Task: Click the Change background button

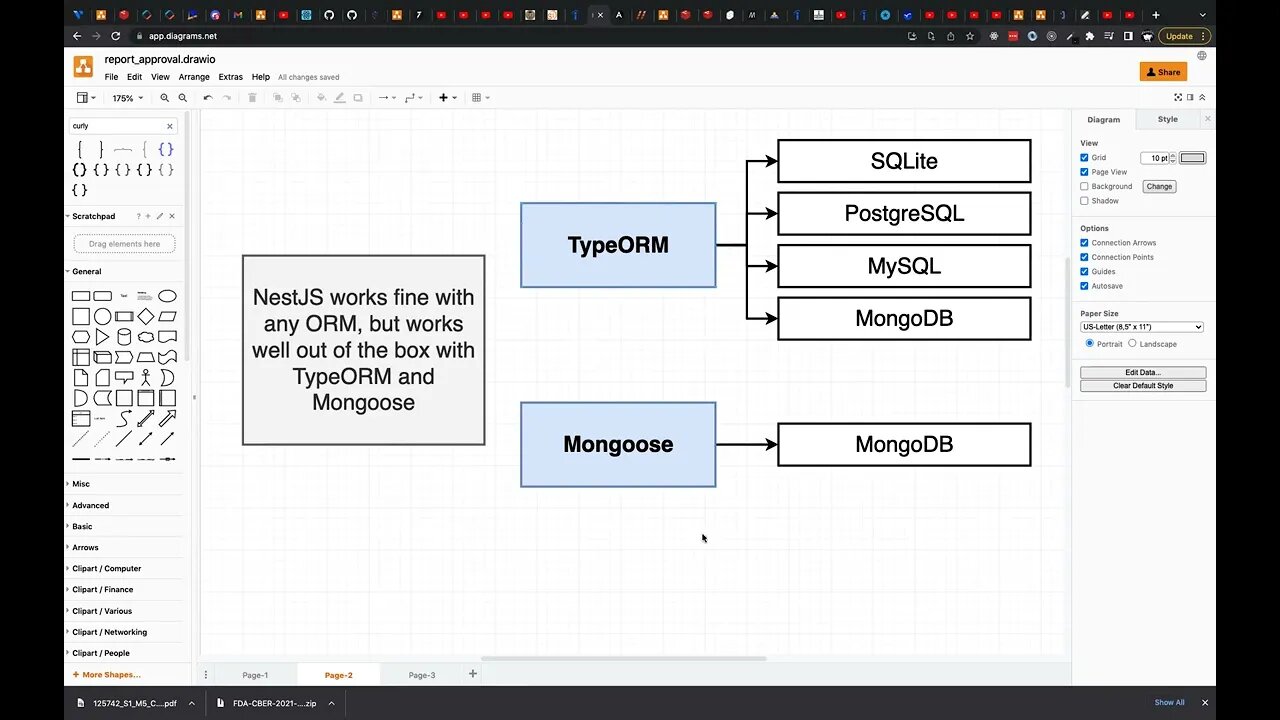Action: (x=1159, y=186)
